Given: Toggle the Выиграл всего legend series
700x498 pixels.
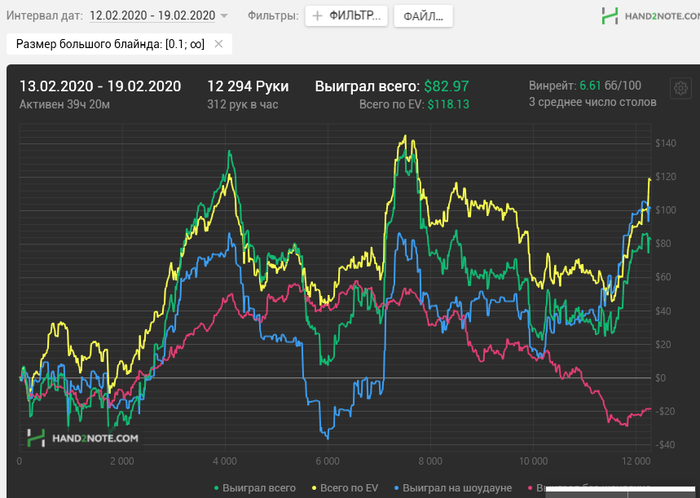Looking at the screenshot, I should coord(254,488).
